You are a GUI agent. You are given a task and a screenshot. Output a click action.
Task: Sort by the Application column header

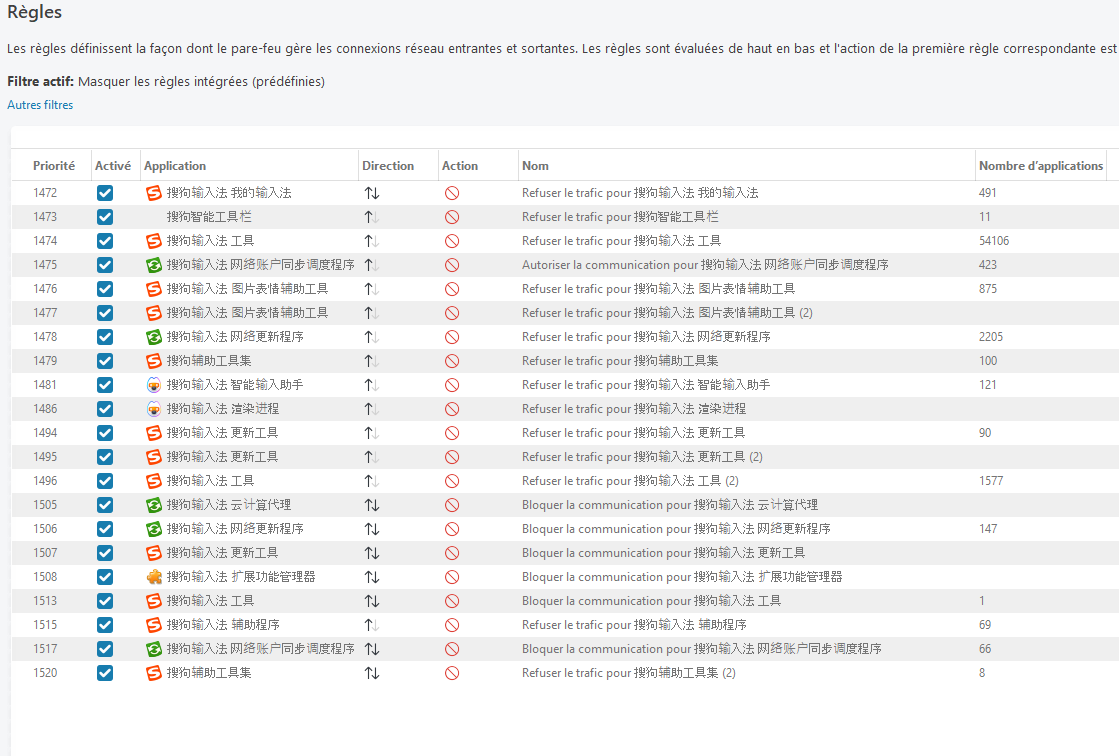(175, 166)
